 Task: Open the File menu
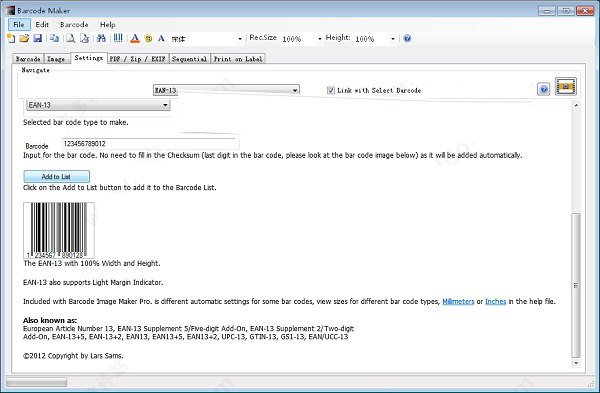point(19,24)
